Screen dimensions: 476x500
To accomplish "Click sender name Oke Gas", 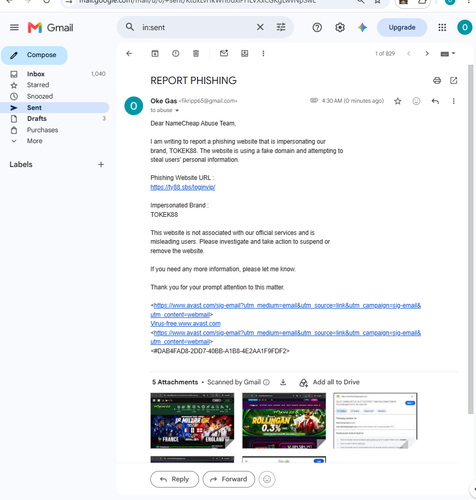I will point(164,101).
